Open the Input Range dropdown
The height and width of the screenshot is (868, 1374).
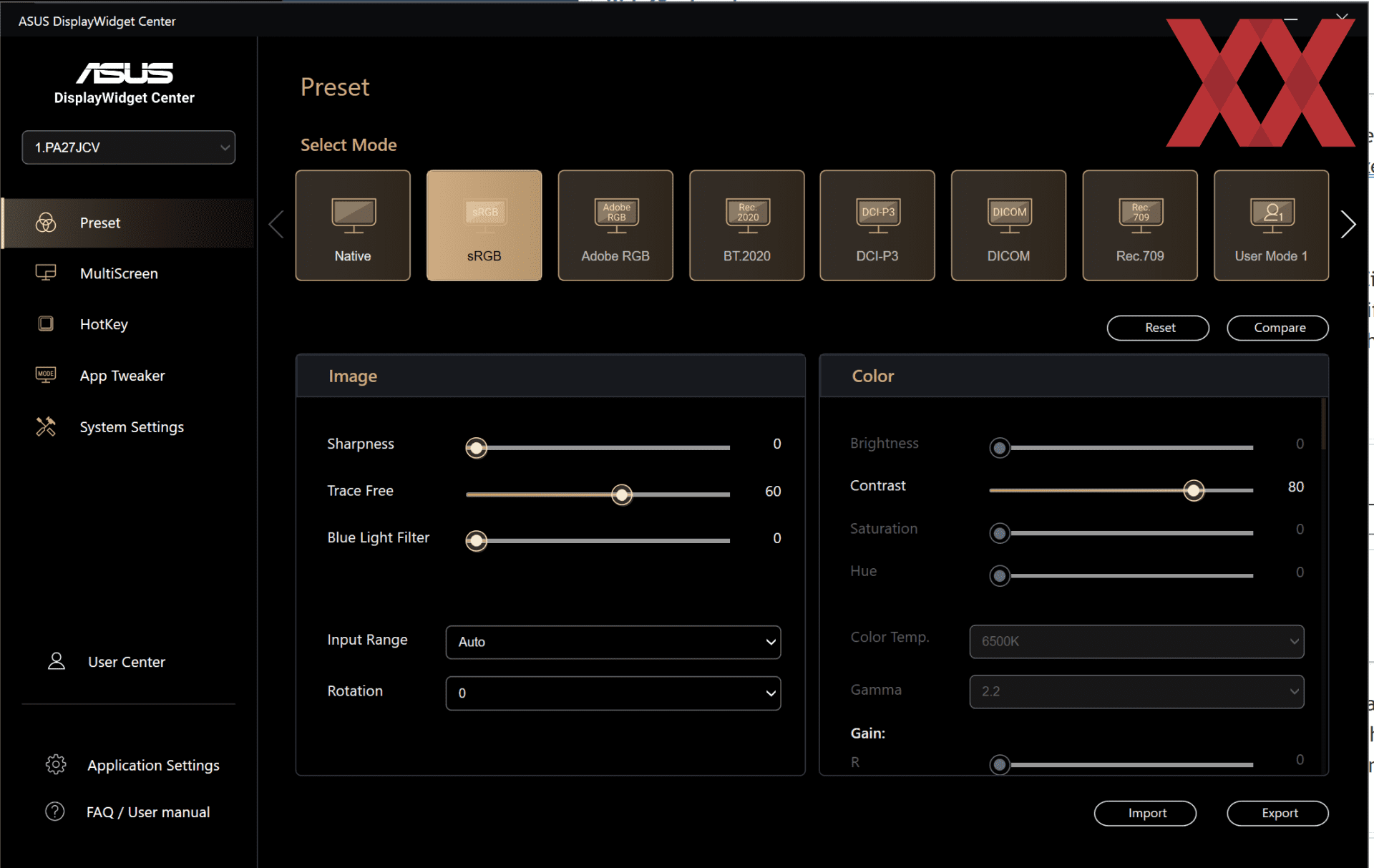(613, 642)
